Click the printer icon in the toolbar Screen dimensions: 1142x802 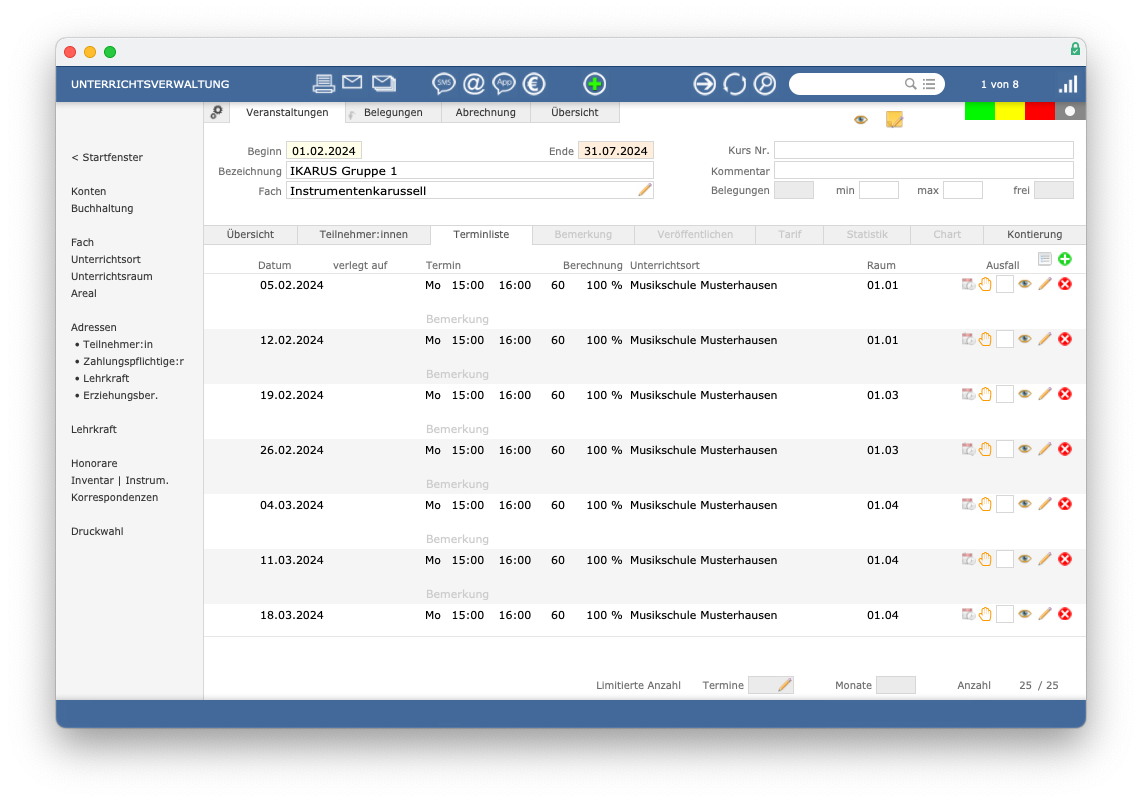coord(323,84)
